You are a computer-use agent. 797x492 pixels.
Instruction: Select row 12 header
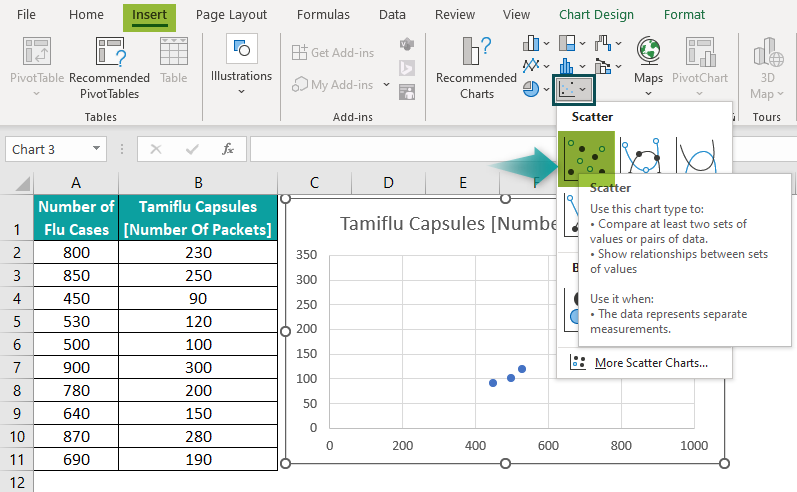(x=17, y=482)
